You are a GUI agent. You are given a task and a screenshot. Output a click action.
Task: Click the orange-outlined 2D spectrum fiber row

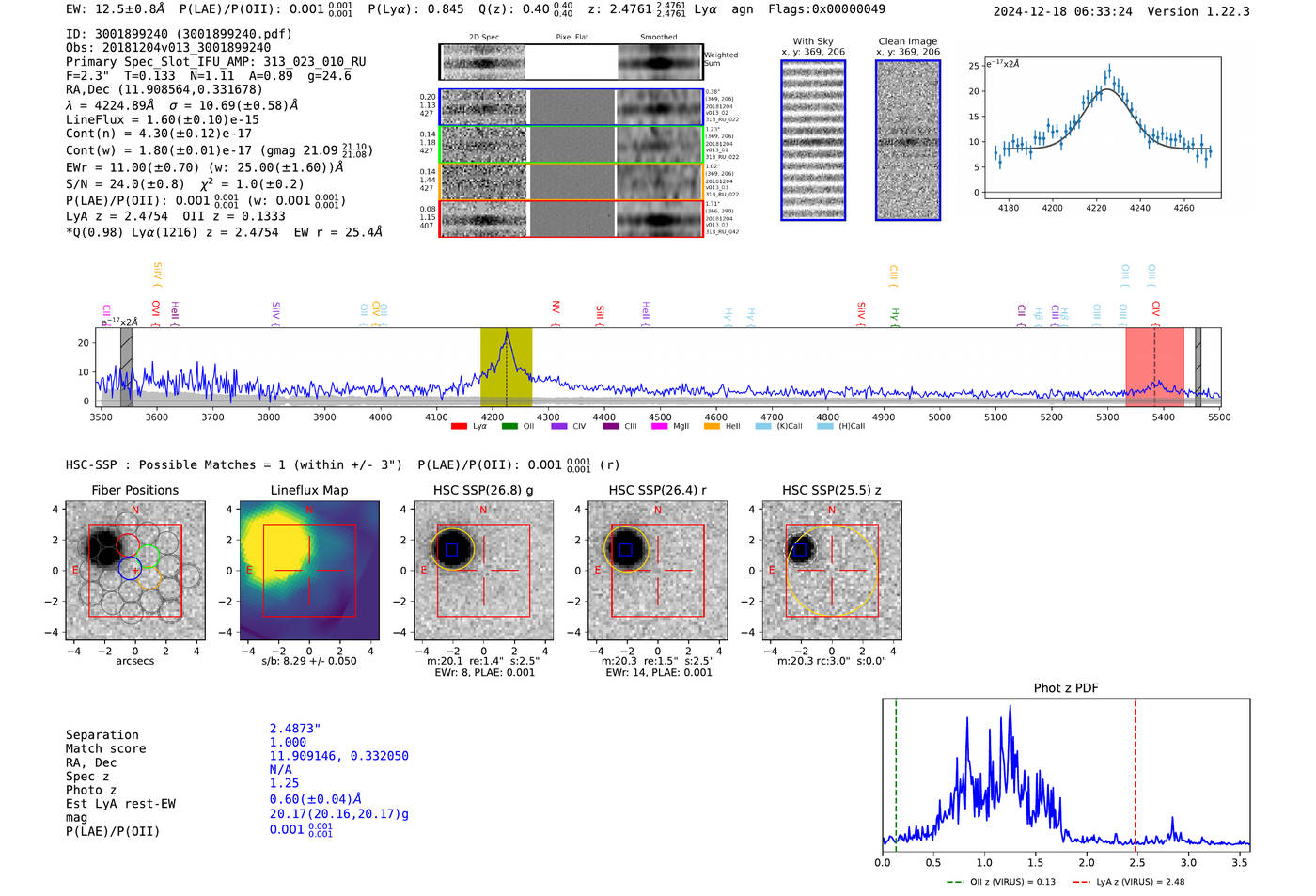[x=571, y=181]
